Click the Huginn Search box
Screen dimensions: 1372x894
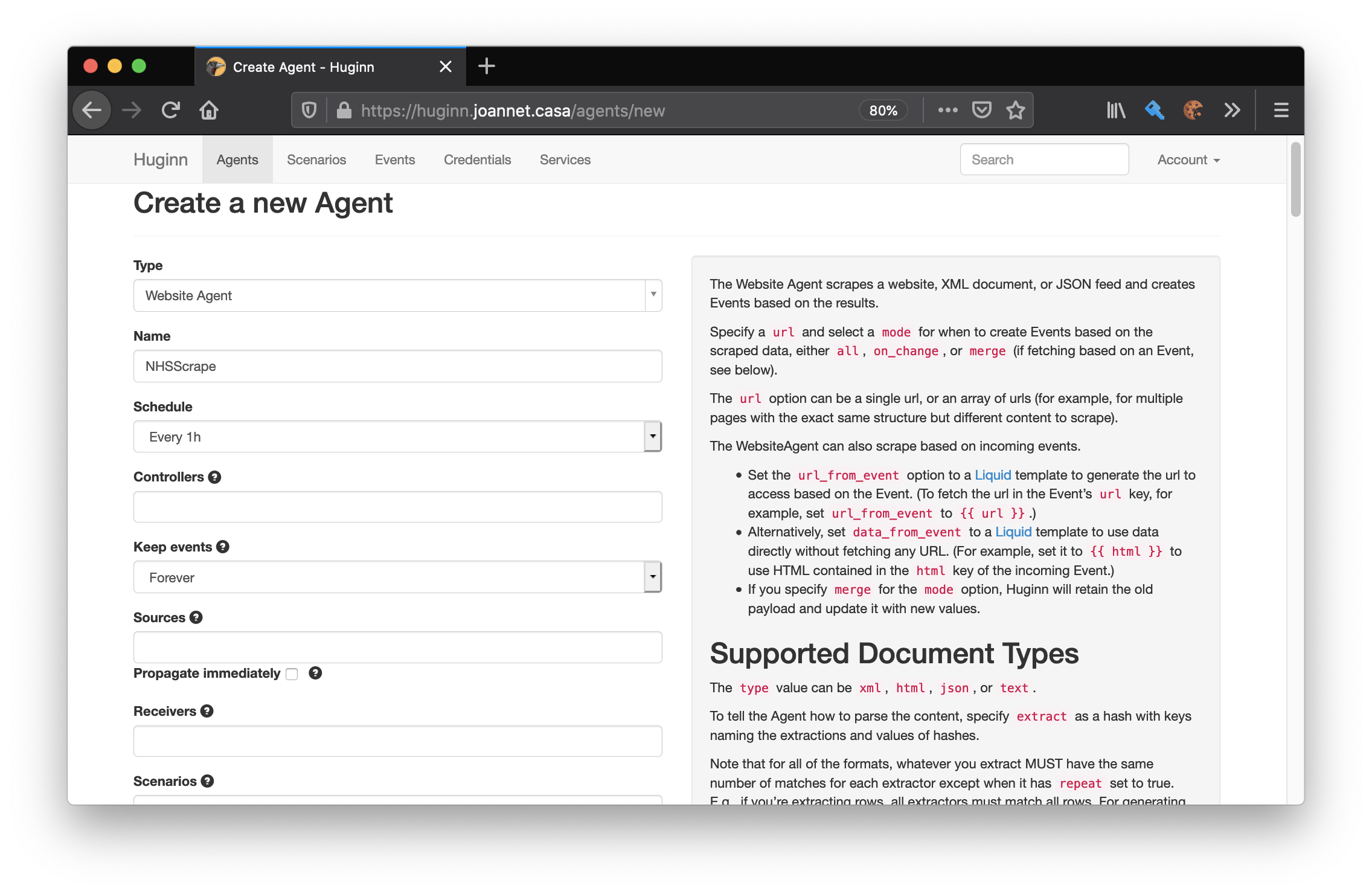click(x=1044, y=159)
